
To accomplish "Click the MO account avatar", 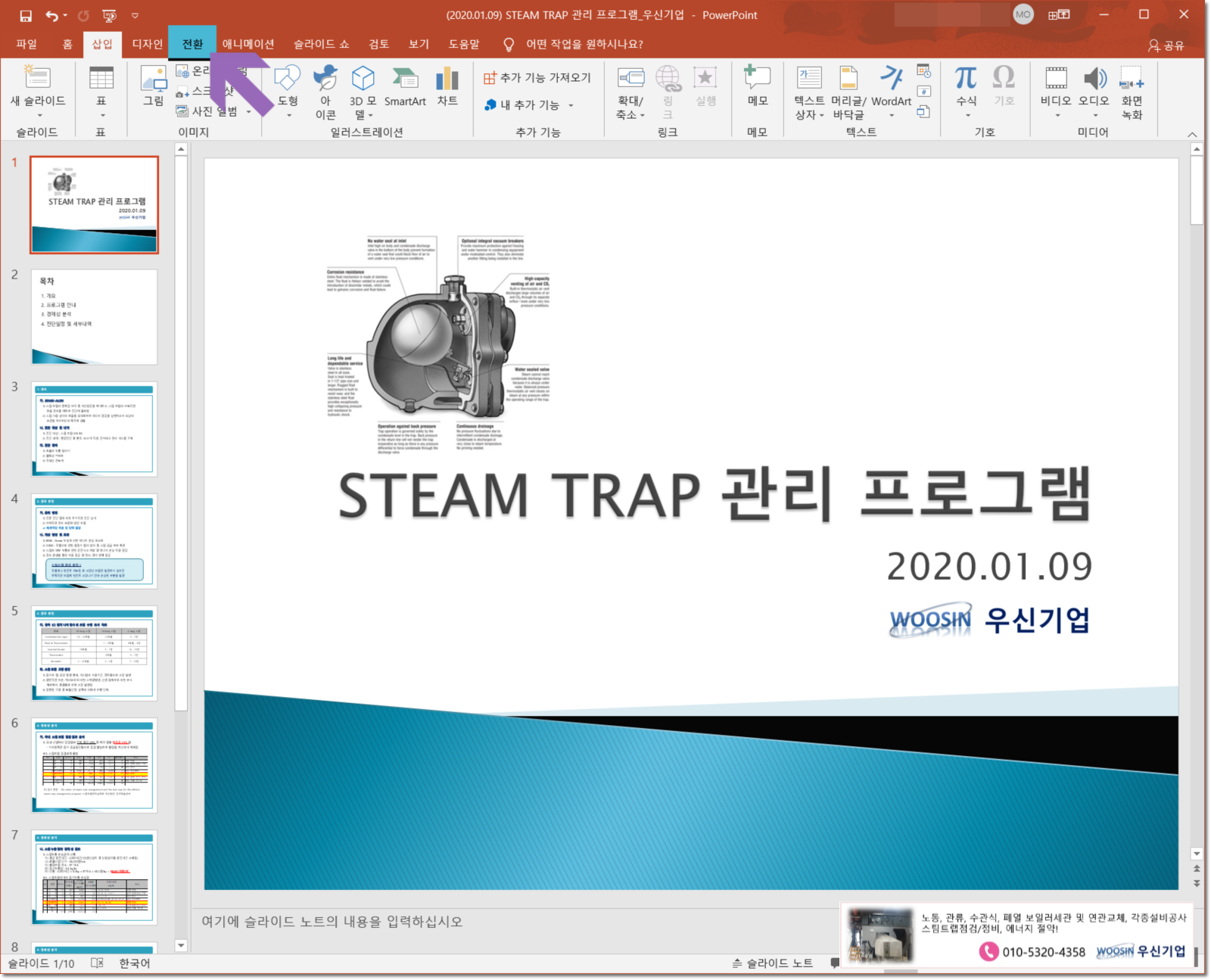I will (1023, 14).
